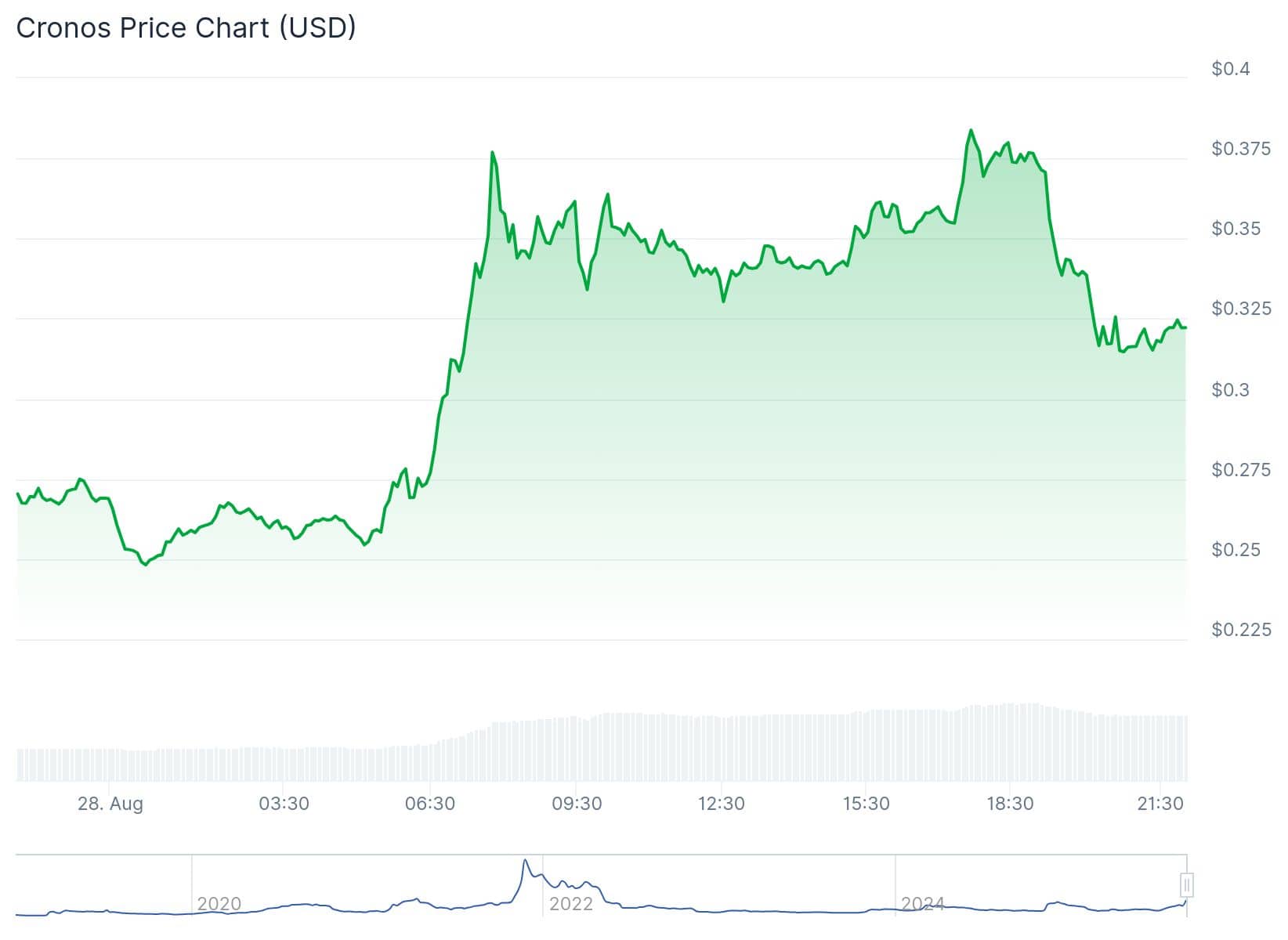Click the 15:30 time axis label
Image resolution: width=1288 pixels, height=940 pixels.
866,804
